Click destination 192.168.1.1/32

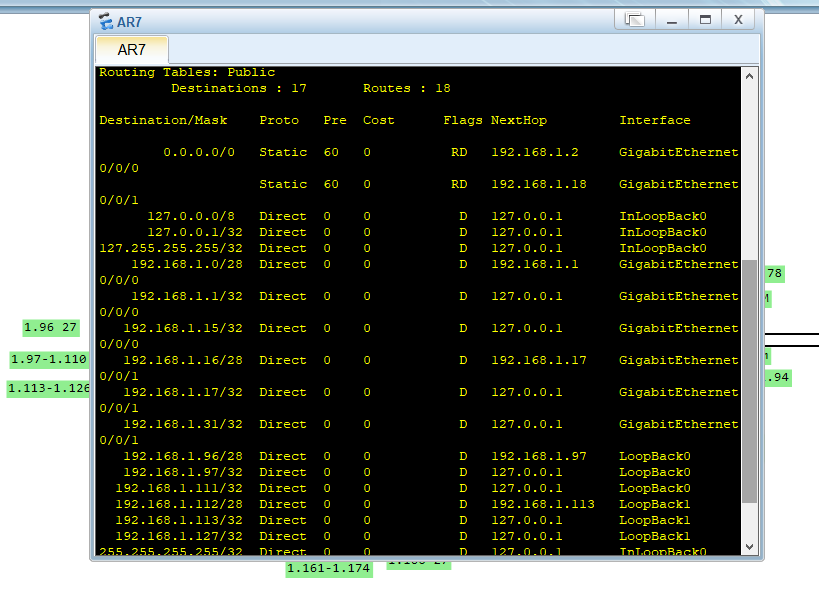[x=187, y=296]
